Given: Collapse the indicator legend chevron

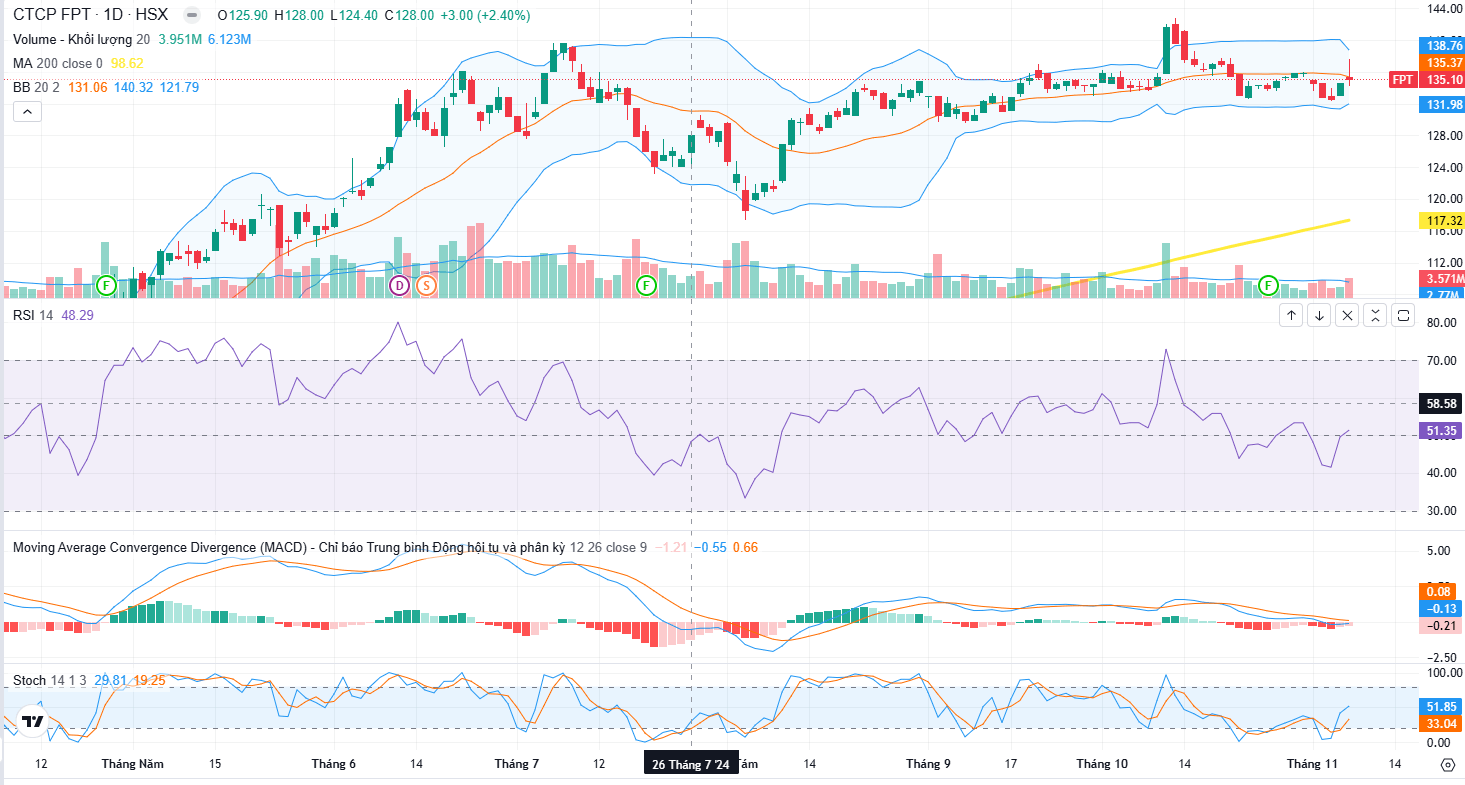Looking at the screenshot, I should [27, 112].
